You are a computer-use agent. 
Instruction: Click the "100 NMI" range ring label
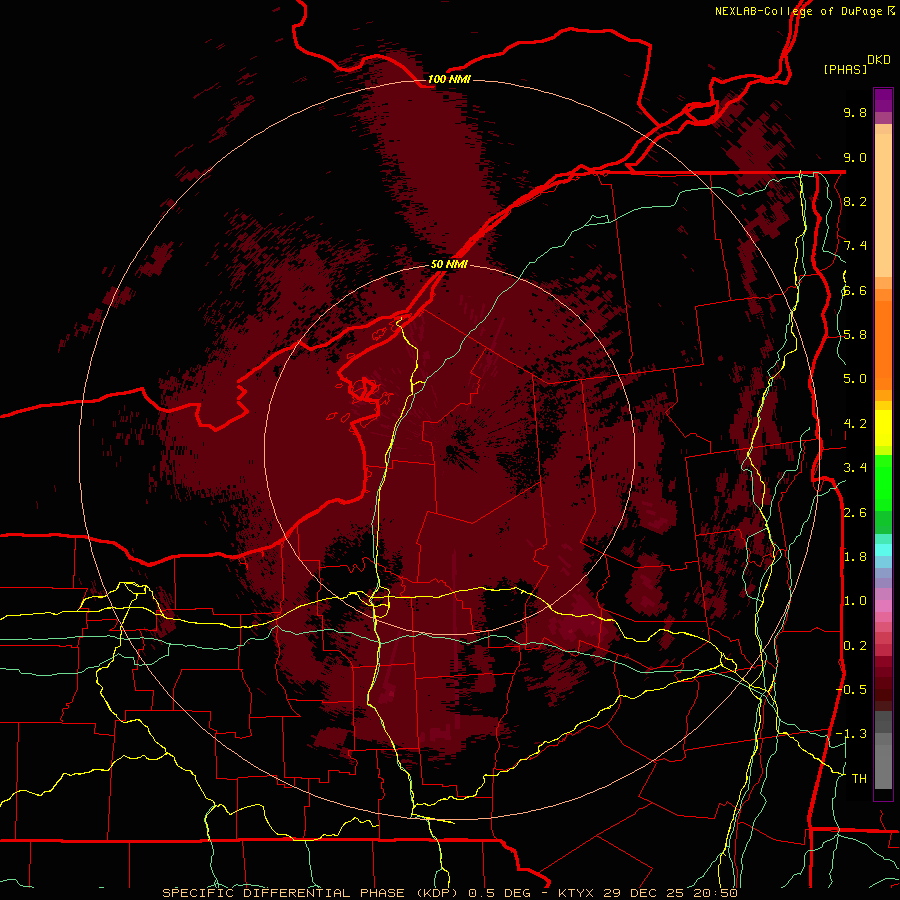point(449,79)
